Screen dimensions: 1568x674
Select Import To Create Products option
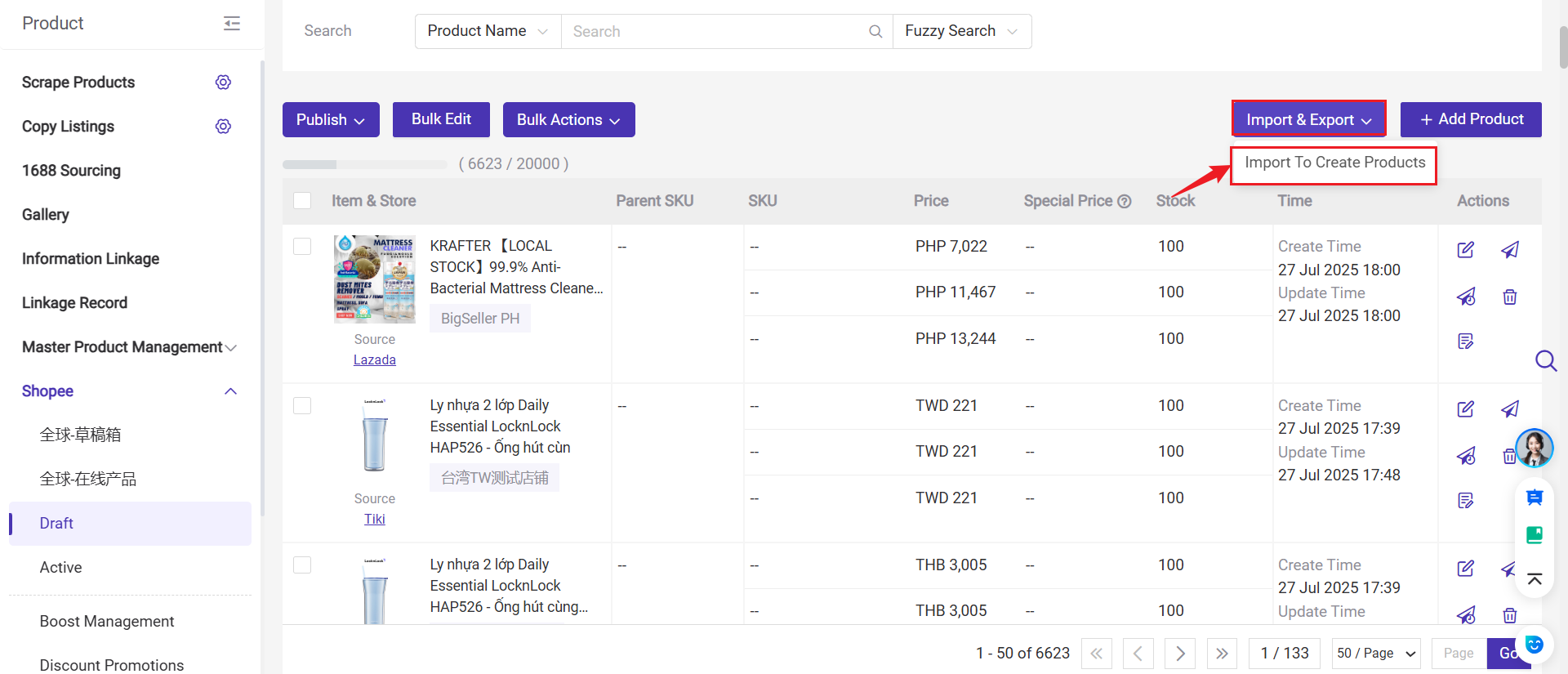[1334, 163]
